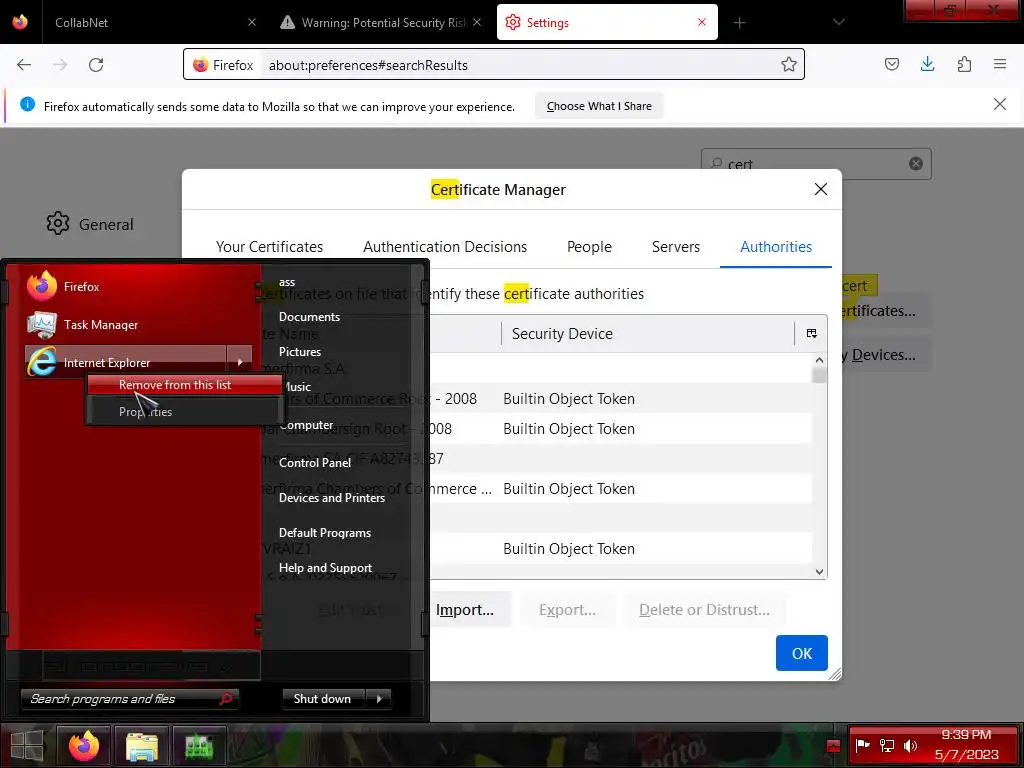
Task: Expand the Shut down options arrow
Action: pyautogui.click(x=379, y=699)
